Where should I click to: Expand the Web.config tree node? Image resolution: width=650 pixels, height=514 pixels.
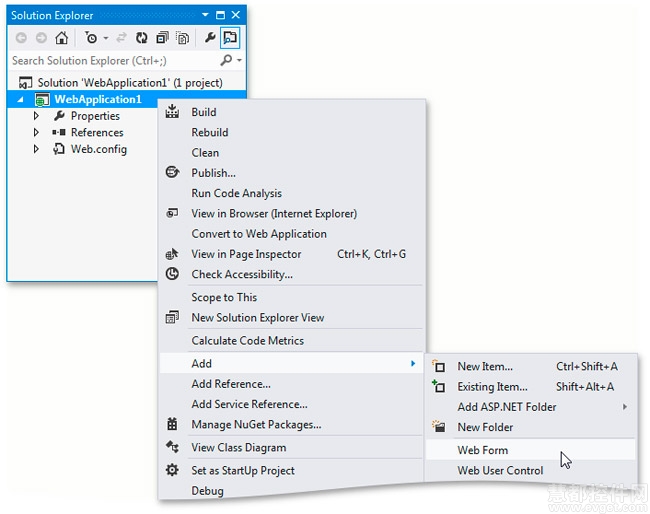(36, 149)
